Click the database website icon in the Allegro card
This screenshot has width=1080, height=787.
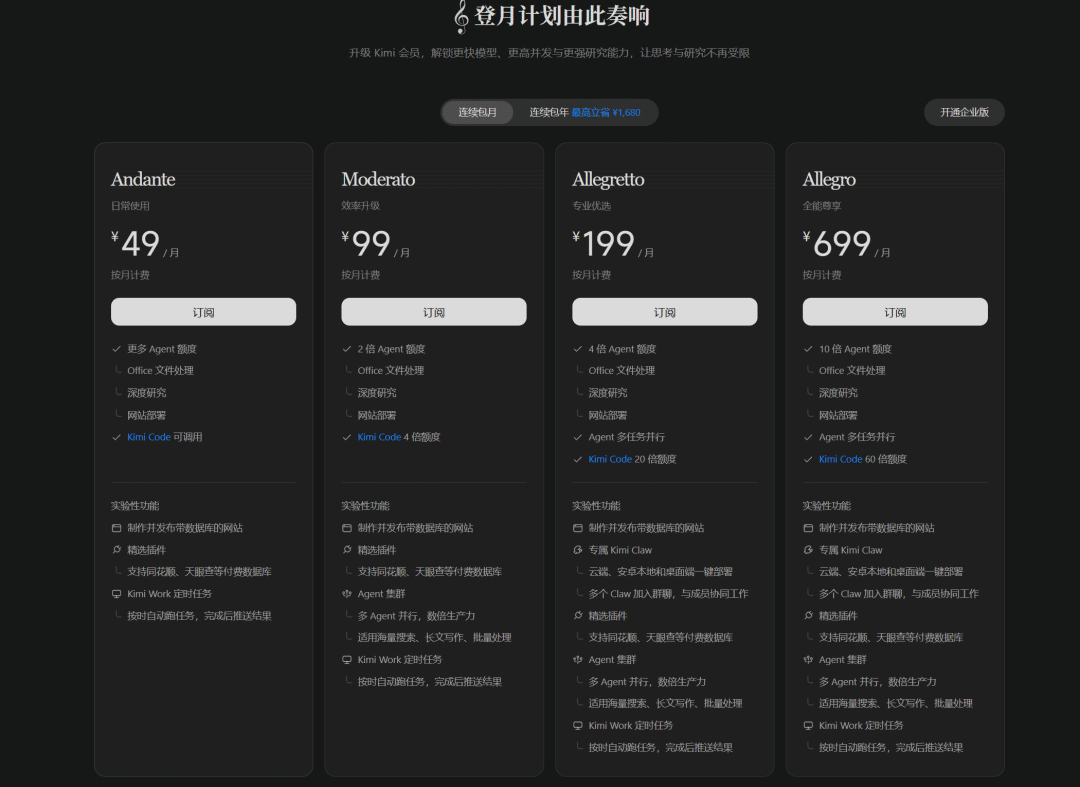click(808, 528)
